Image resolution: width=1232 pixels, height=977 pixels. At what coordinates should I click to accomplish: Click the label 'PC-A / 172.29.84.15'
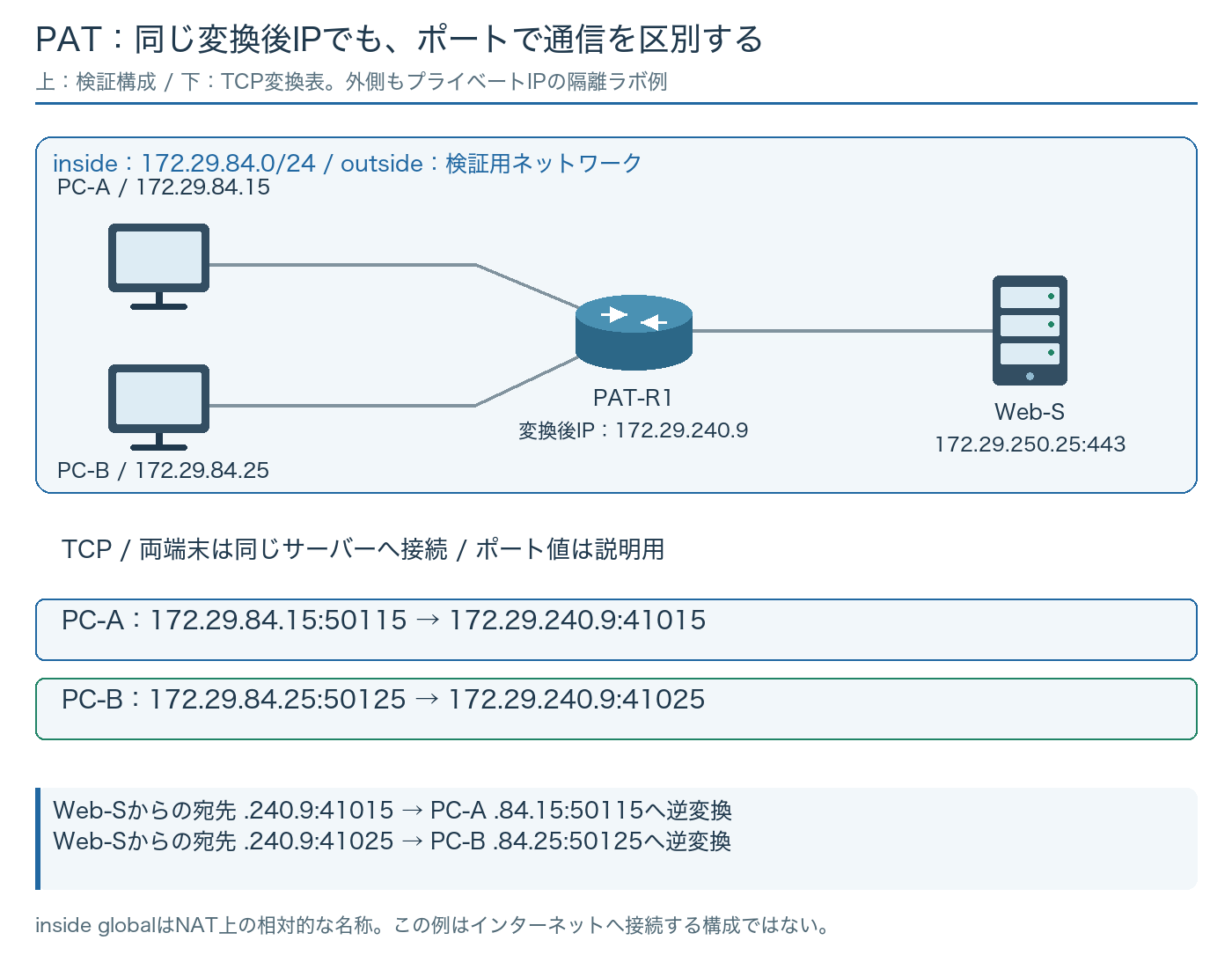click(164, 187)
